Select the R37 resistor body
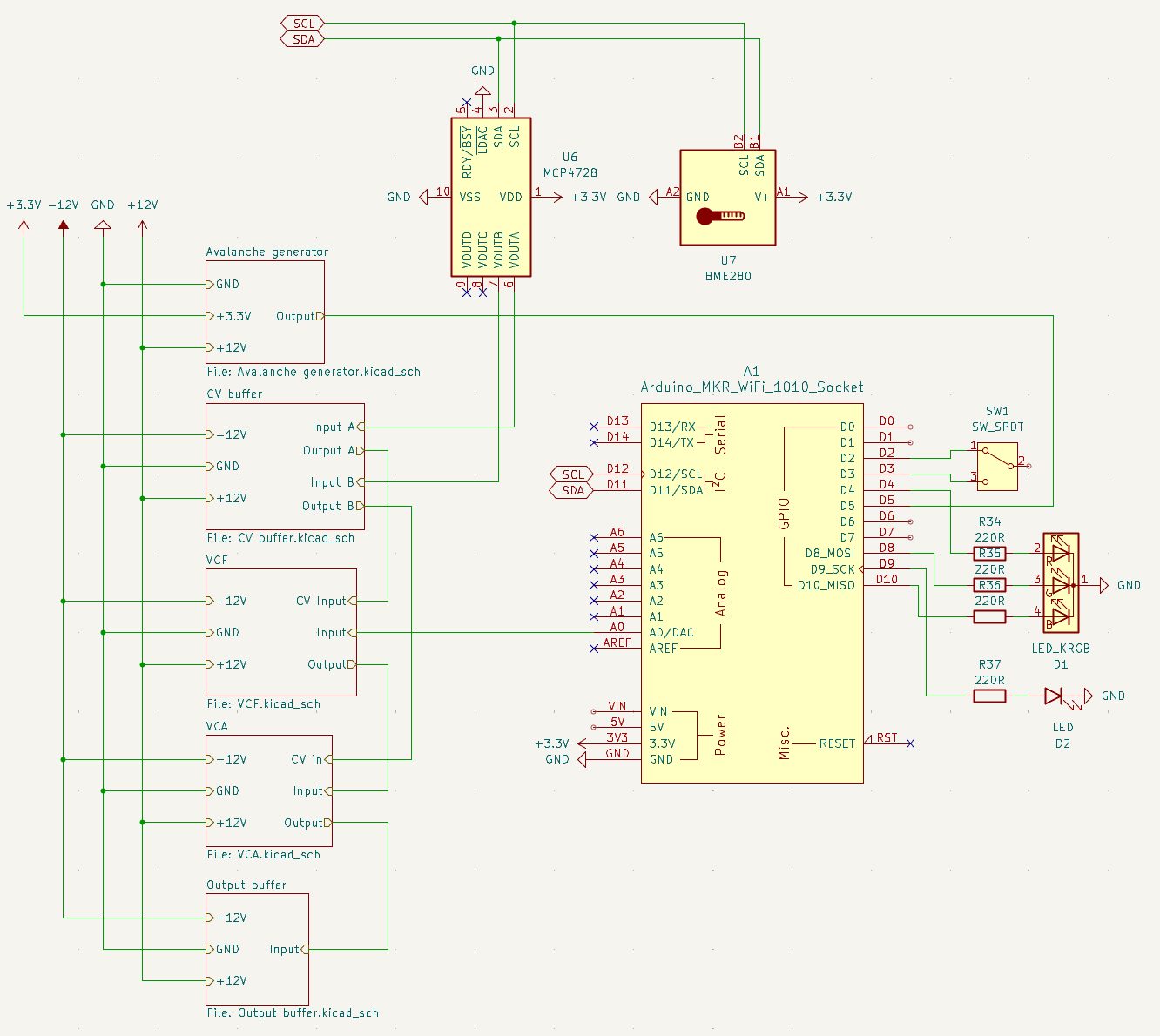This screenshot has width=1160, height=1036. 989,696
